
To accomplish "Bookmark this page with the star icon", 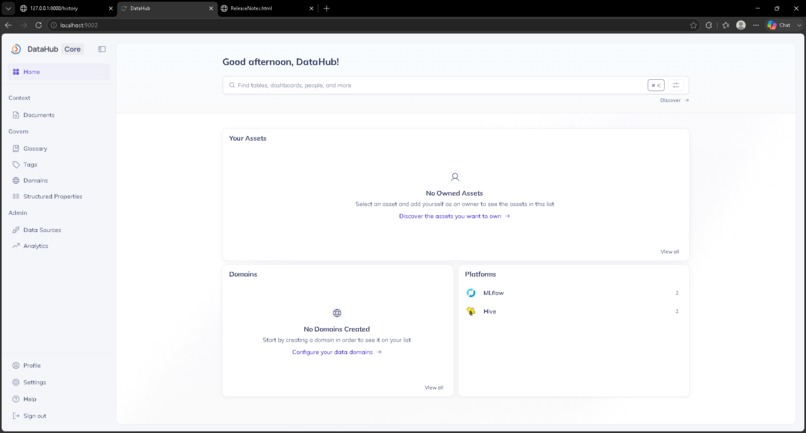I will point(693,25).
